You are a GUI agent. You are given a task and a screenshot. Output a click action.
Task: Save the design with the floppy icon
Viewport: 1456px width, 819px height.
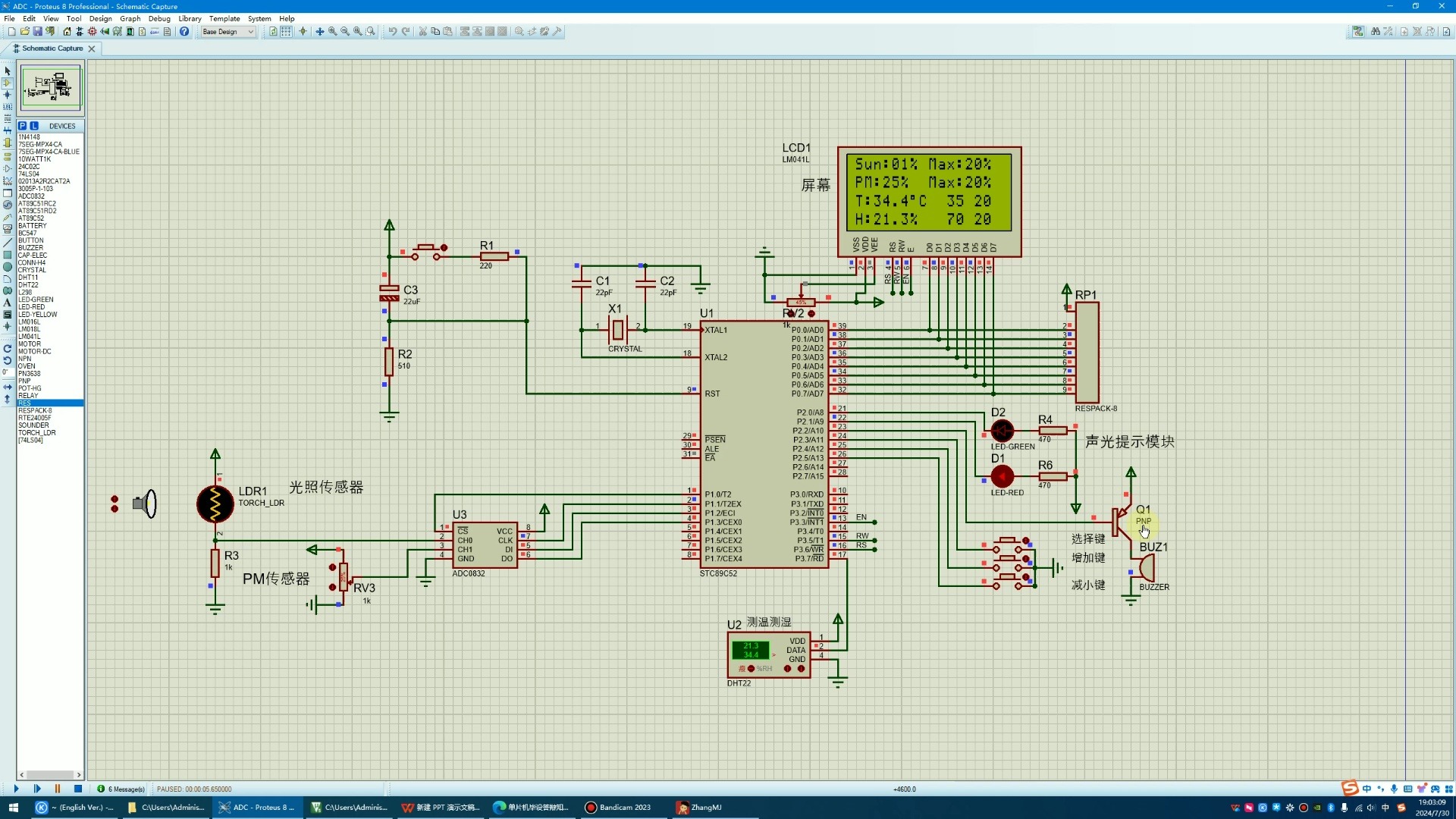point(37,32)
